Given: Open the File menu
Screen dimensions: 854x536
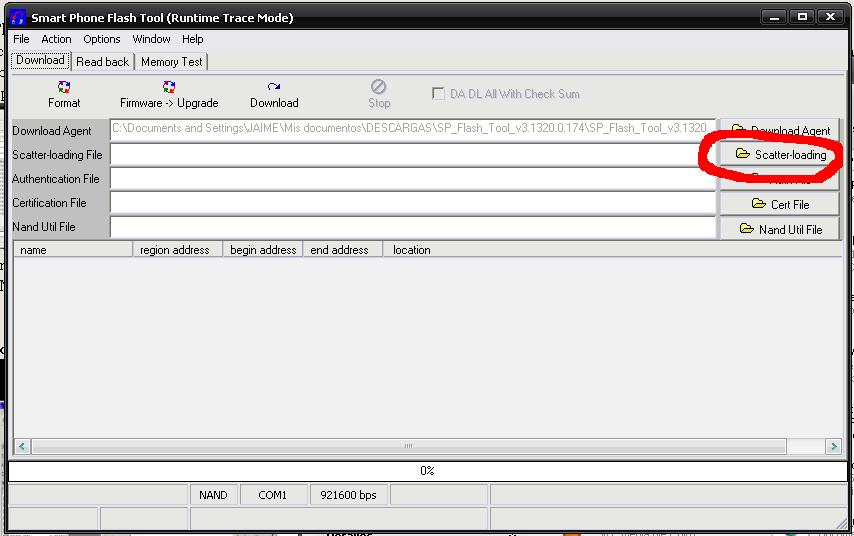Looking at the screenshot, I should (x=21, y=39).
